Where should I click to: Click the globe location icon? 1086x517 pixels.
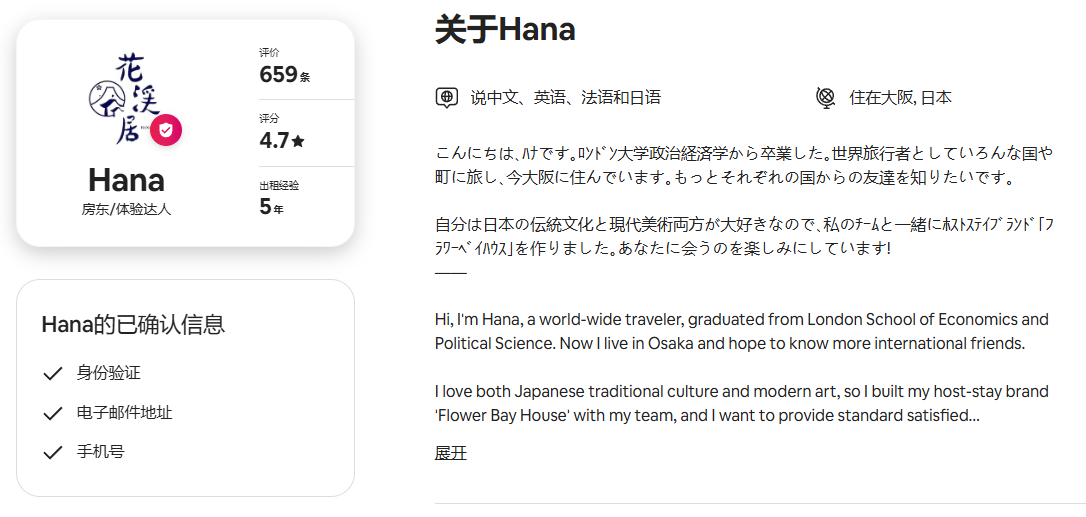tap(826, 98)
